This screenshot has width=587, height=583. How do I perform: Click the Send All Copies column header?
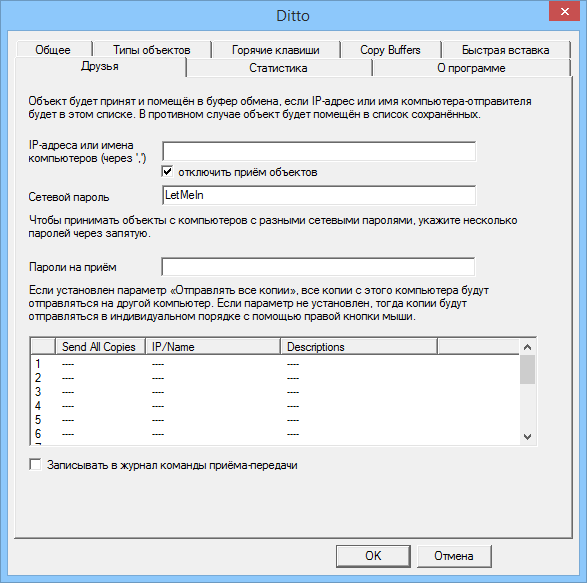pyautogui.click(x=100, y=347)
